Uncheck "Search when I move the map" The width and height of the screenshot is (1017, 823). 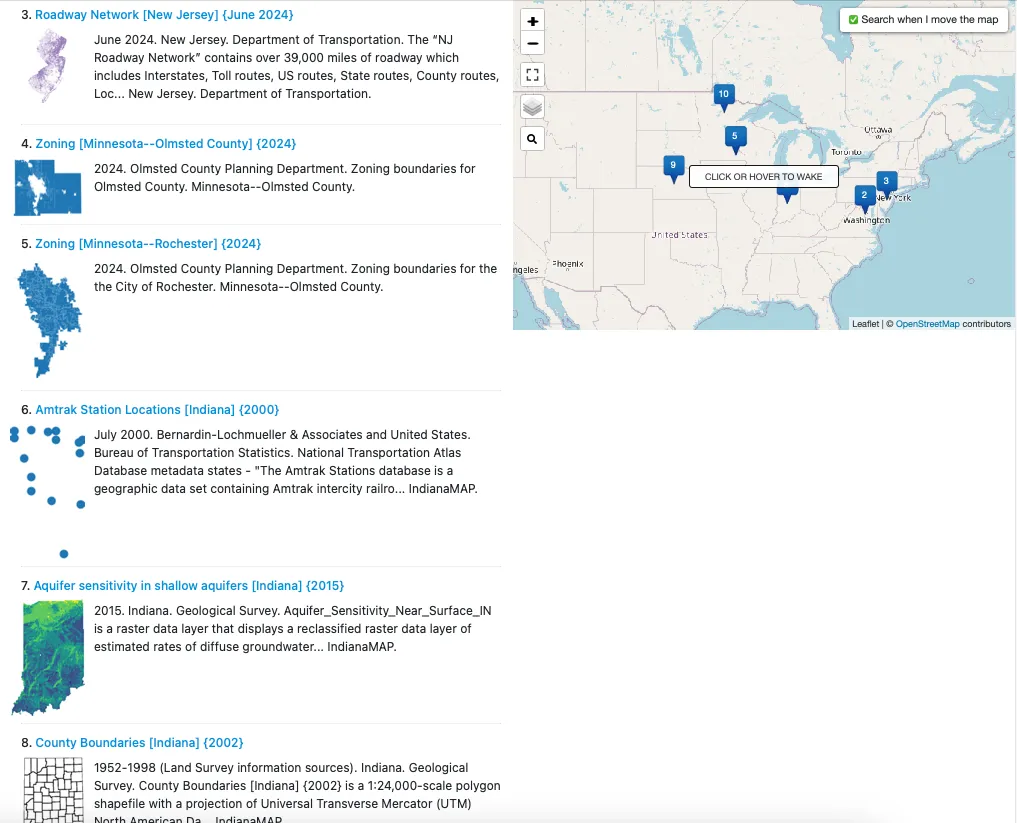tap(853, 20)
